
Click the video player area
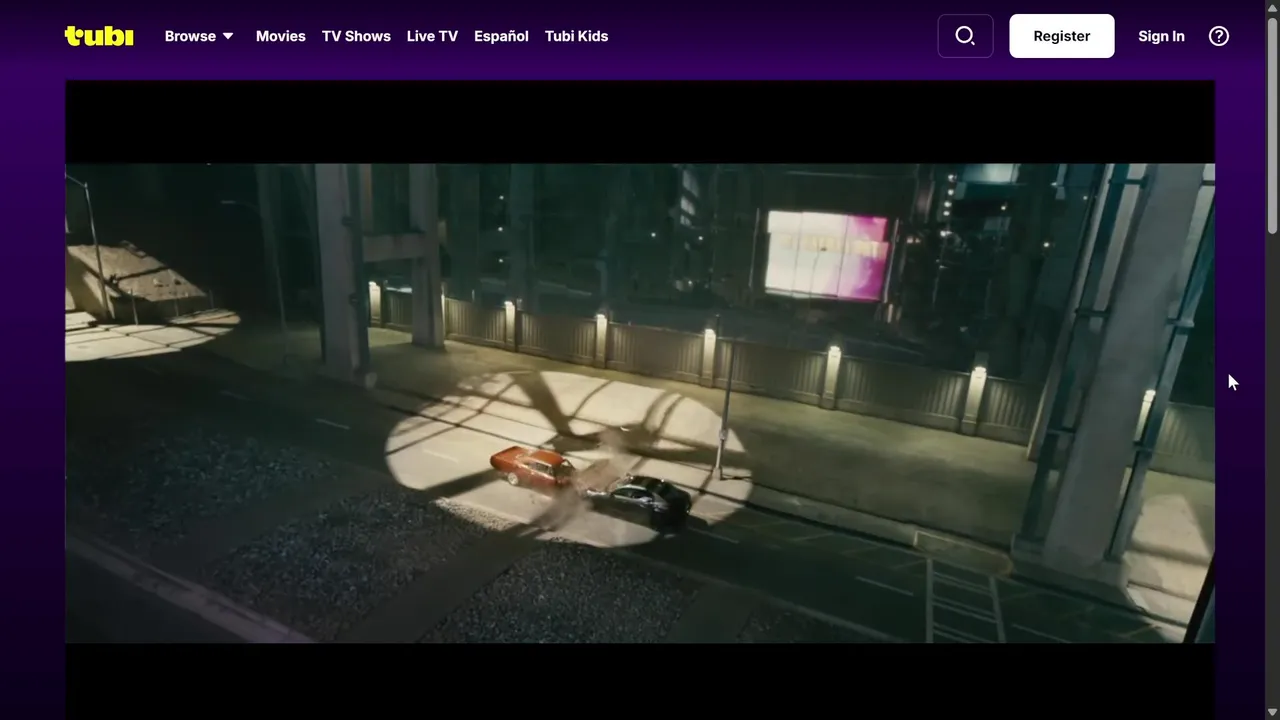[x=640, y=400]
